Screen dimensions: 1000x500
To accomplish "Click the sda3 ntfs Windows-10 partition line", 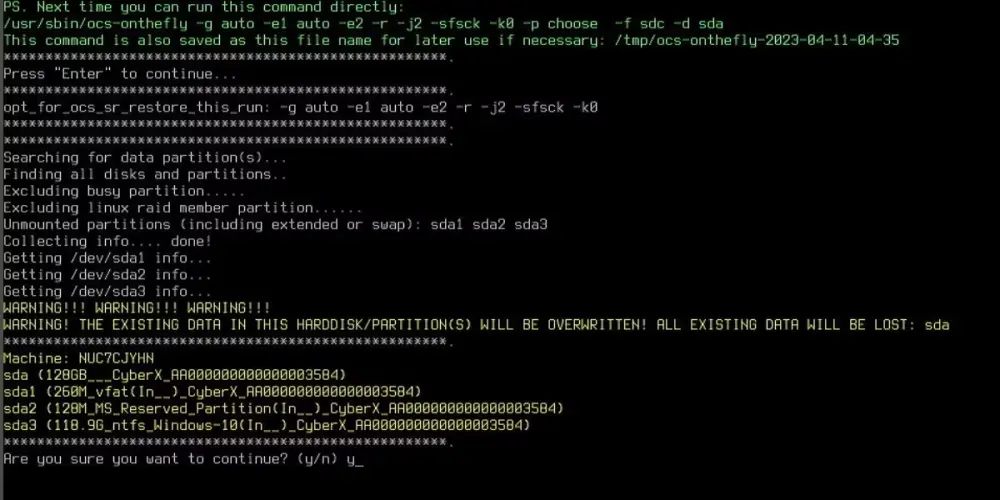I will [x=267, y=425].
